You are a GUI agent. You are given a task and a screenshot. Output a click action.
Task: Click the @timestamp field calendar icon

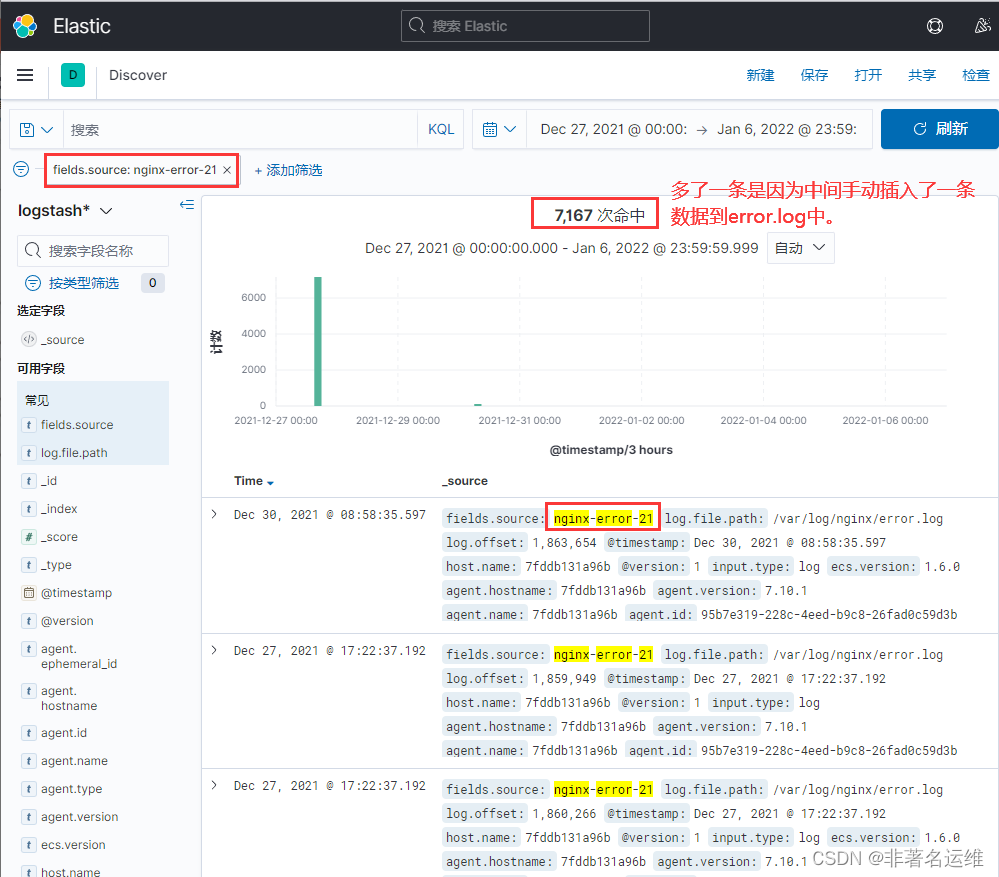pos(29,593)
